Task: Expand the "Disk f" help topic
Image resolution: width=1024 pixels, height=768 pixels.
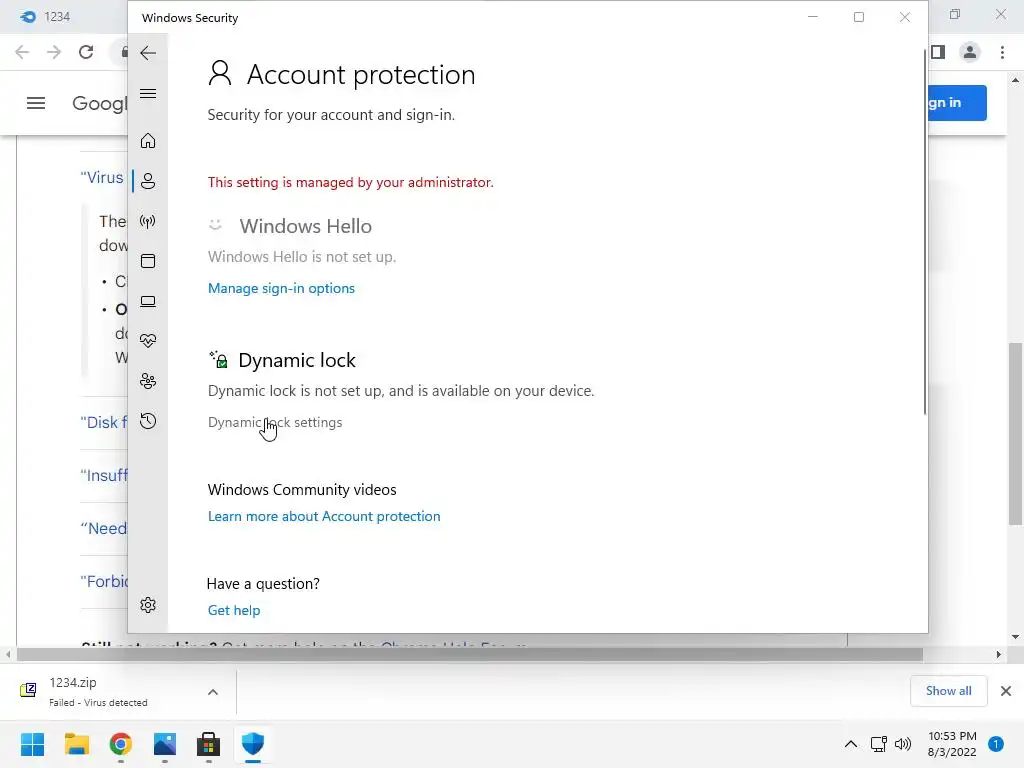Action: tap(104, 423)
